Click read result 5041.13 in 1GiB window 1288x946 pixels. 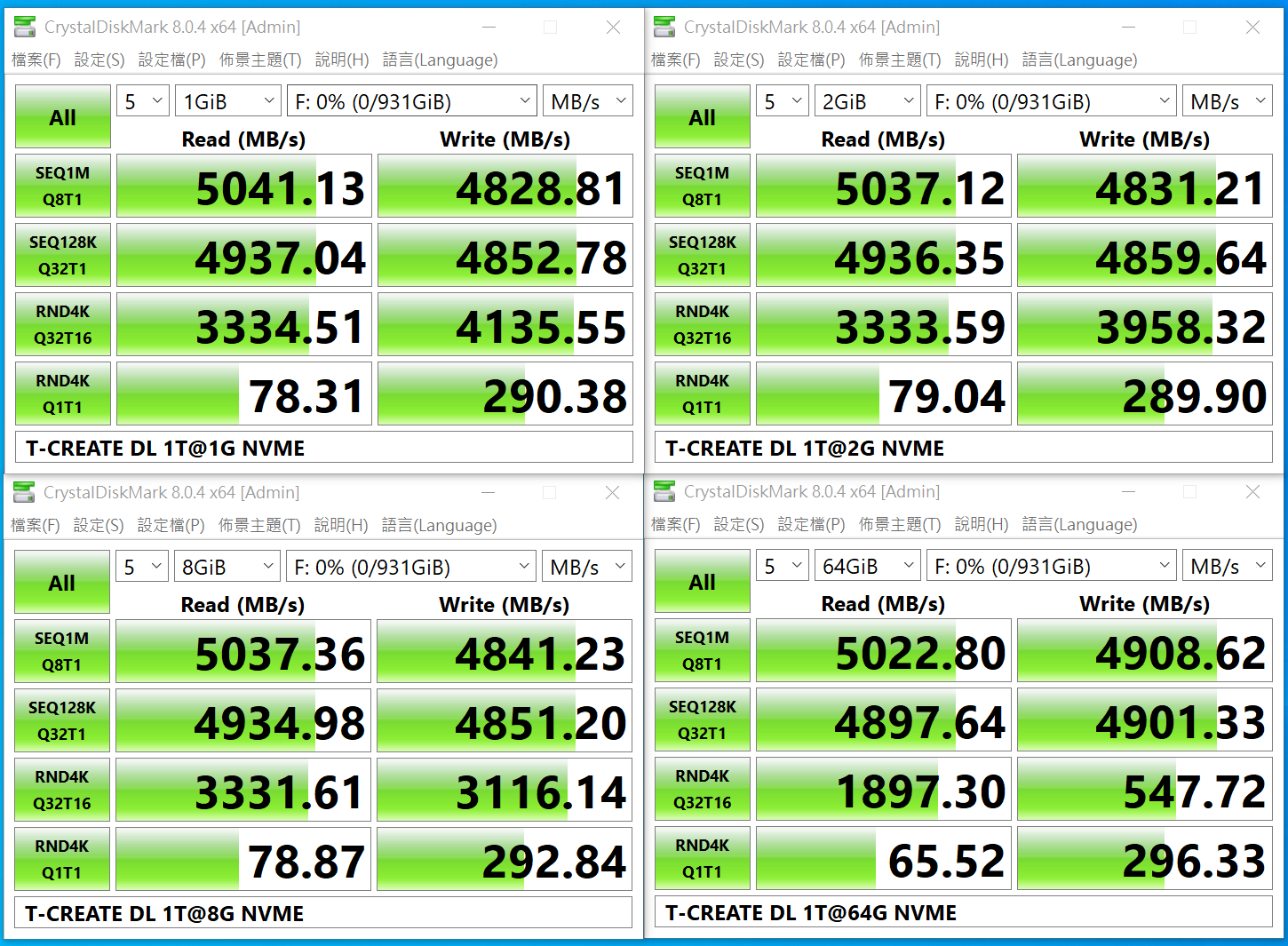coord(244,186)
